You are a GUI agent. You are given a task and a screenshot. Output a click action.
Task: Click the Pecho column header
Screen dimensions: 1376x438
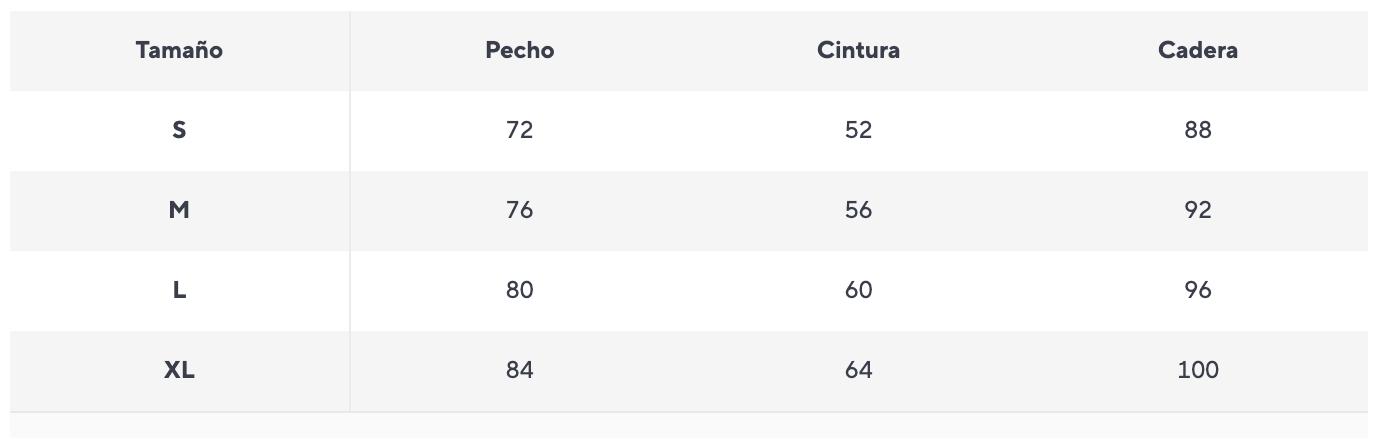[519, 50]
